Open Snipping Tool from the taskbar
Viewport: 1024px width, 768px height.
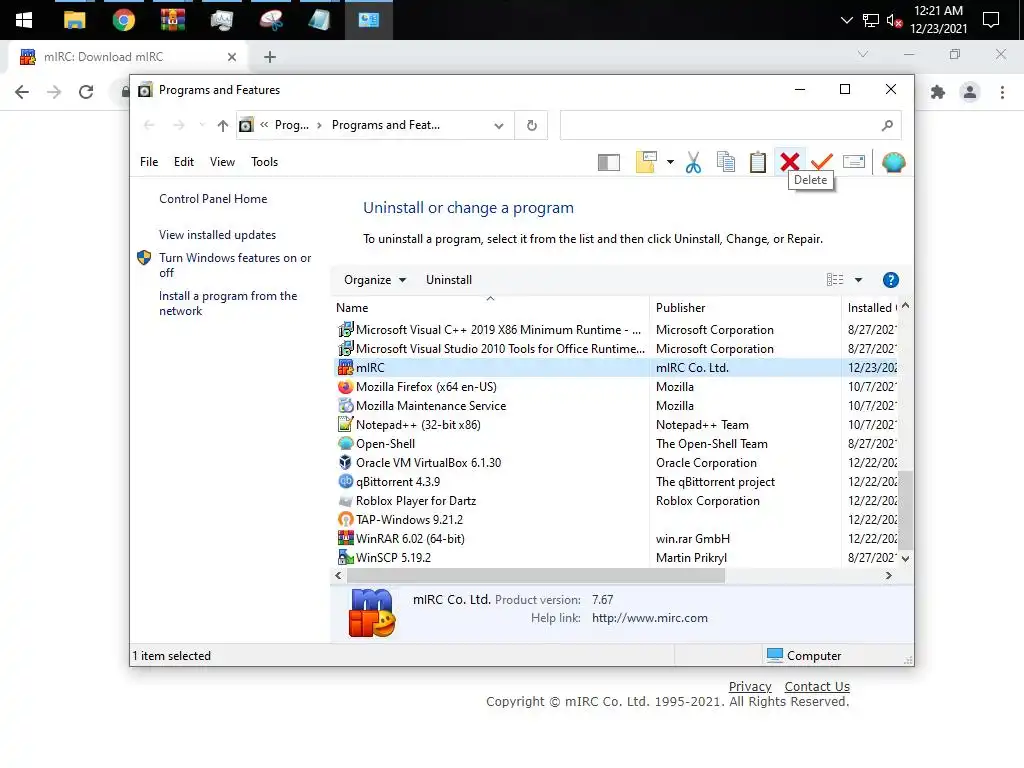tap(271, 20)
